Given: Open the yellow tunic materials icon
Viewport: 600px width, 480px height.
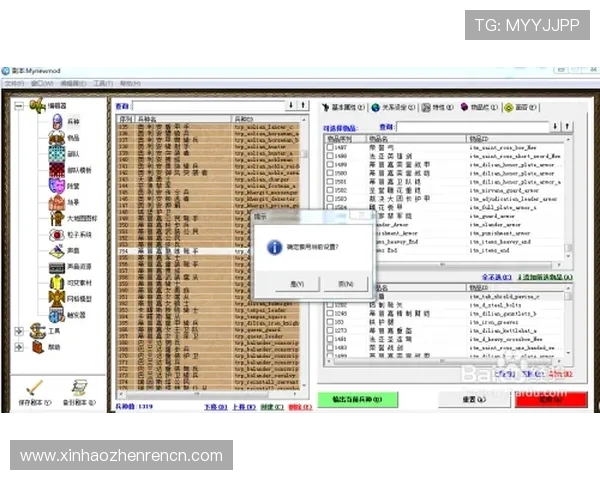Looking at the screenshot, I should 57,283.
